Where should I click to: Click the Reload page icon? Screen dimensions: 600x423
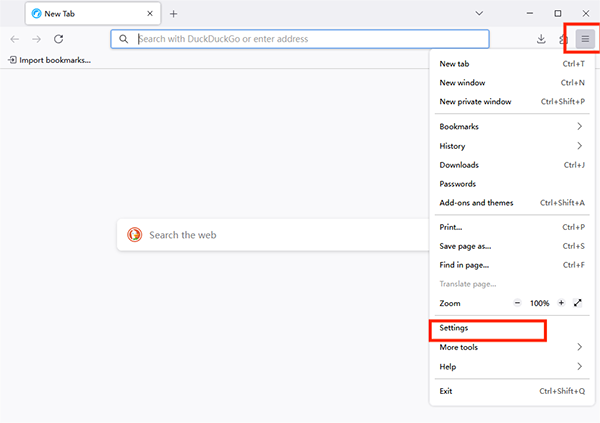click(x=59, y=39)
